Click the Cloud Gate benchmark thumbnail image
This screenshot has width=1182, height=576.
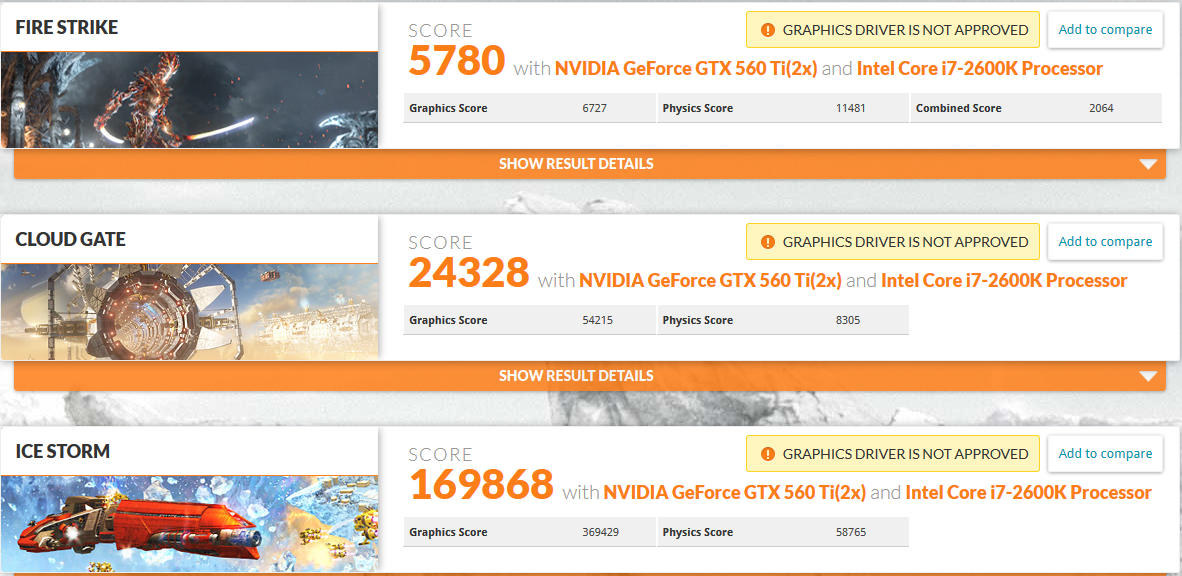189,311
